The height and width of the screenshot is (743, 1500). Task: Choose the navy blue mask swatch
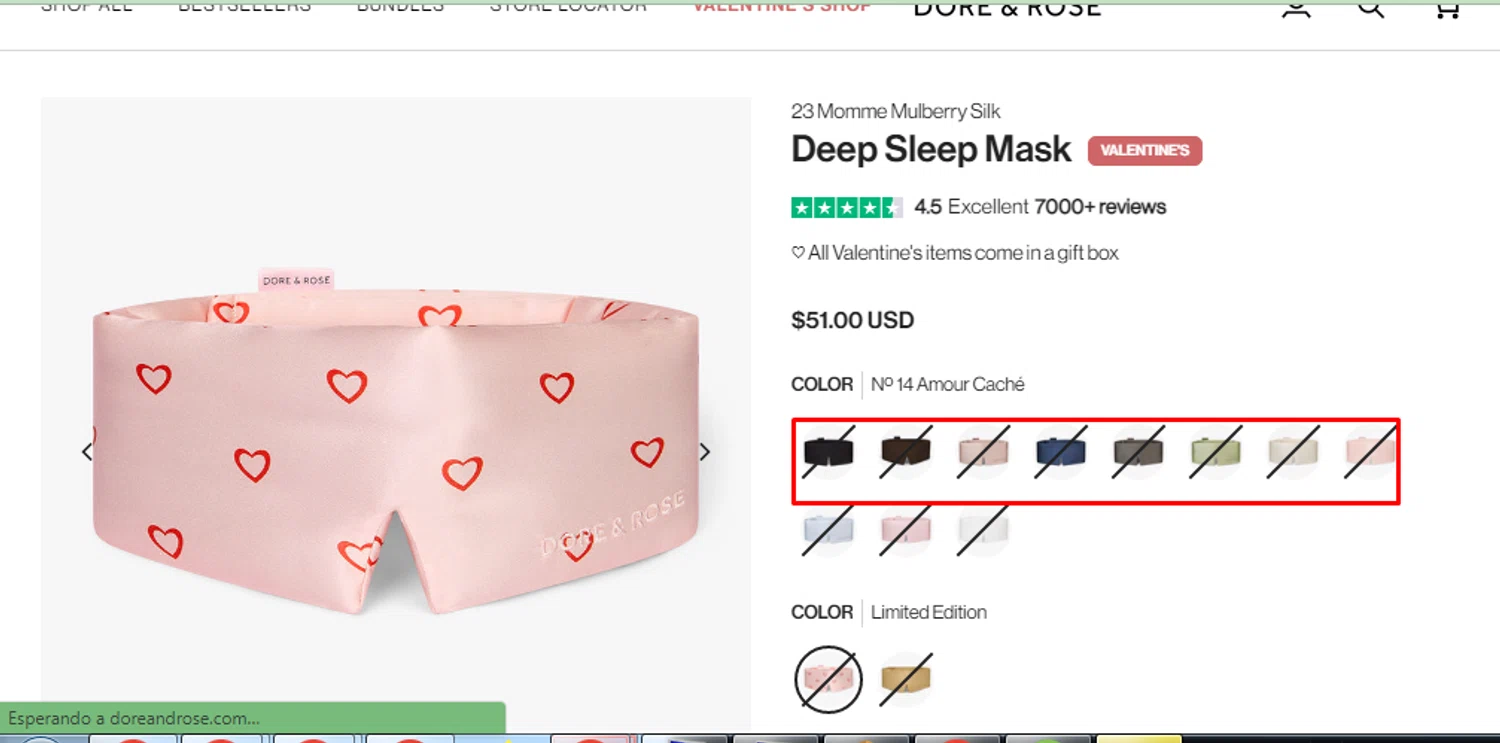1060,452
